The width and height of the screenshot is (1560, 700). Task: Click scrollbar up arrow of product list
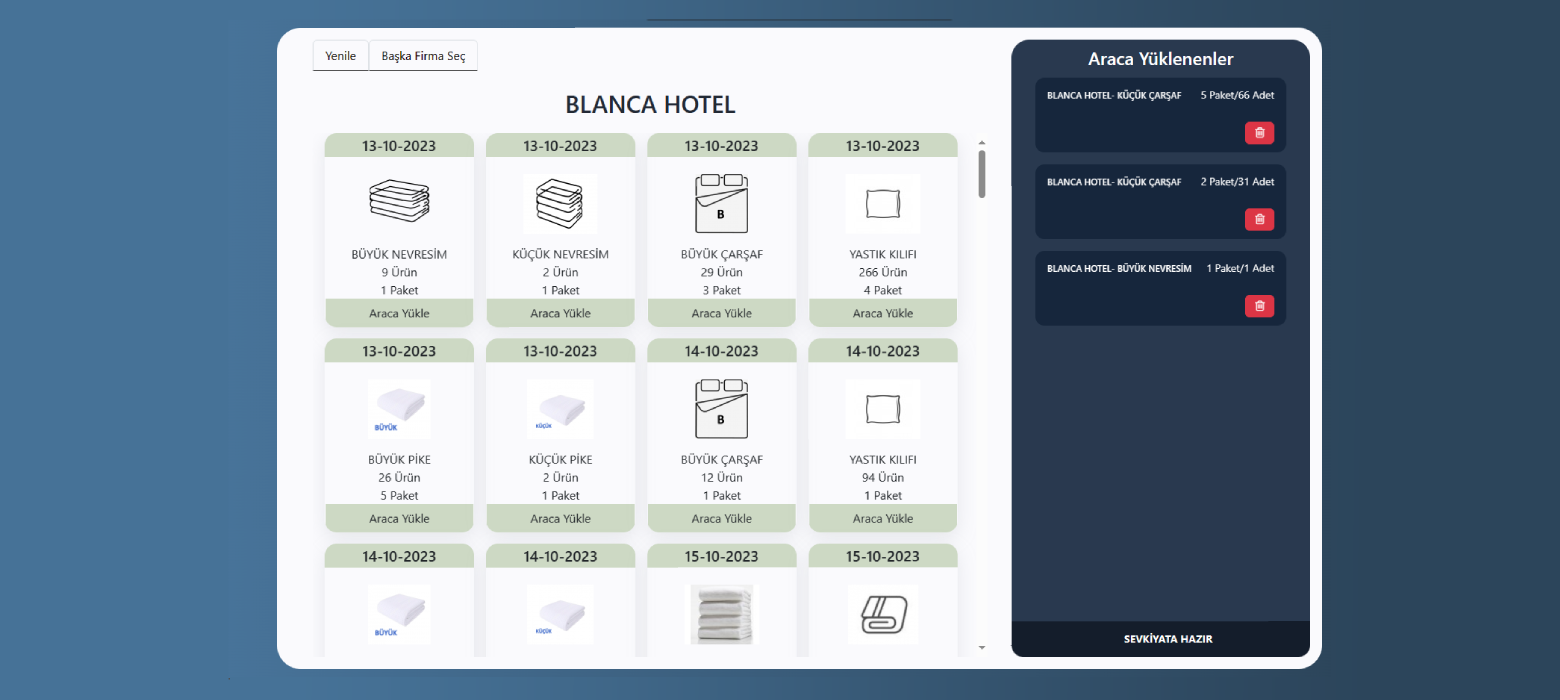point(982,143)
